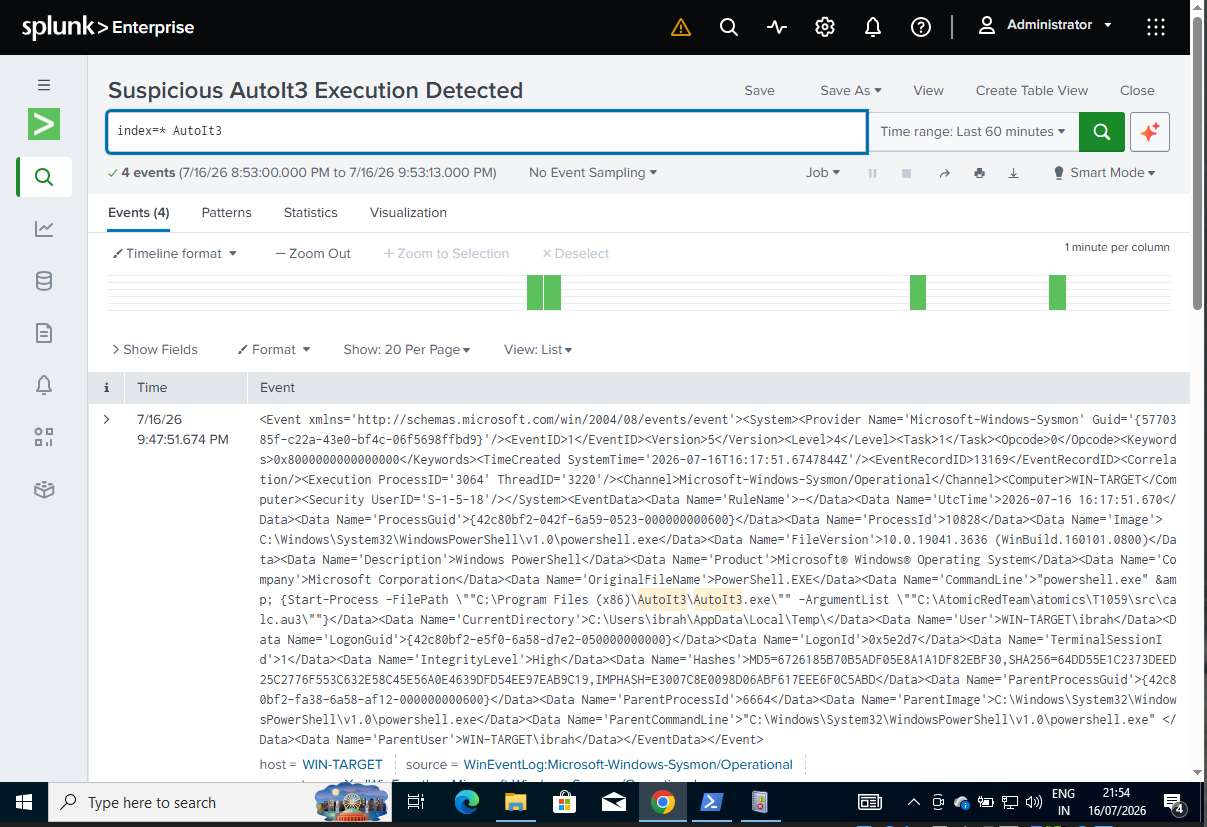The height and width of the screenshot is (827, 1207).
Task: Open the Reports document icon in sidebar
Action: (x=44, y=333)
